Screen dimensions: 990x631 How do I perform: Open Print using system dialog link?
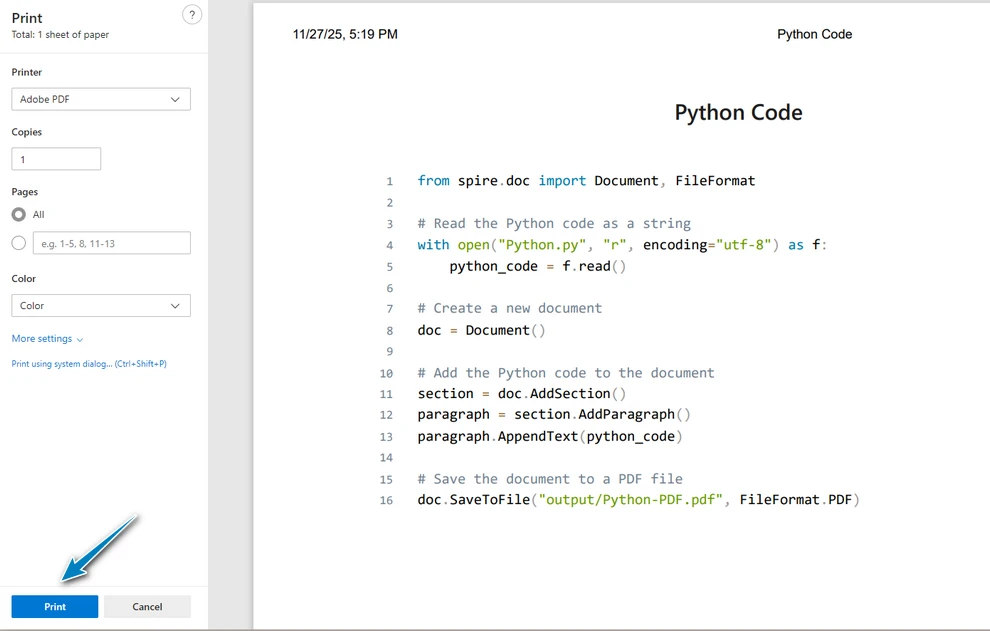pos(89,364)
